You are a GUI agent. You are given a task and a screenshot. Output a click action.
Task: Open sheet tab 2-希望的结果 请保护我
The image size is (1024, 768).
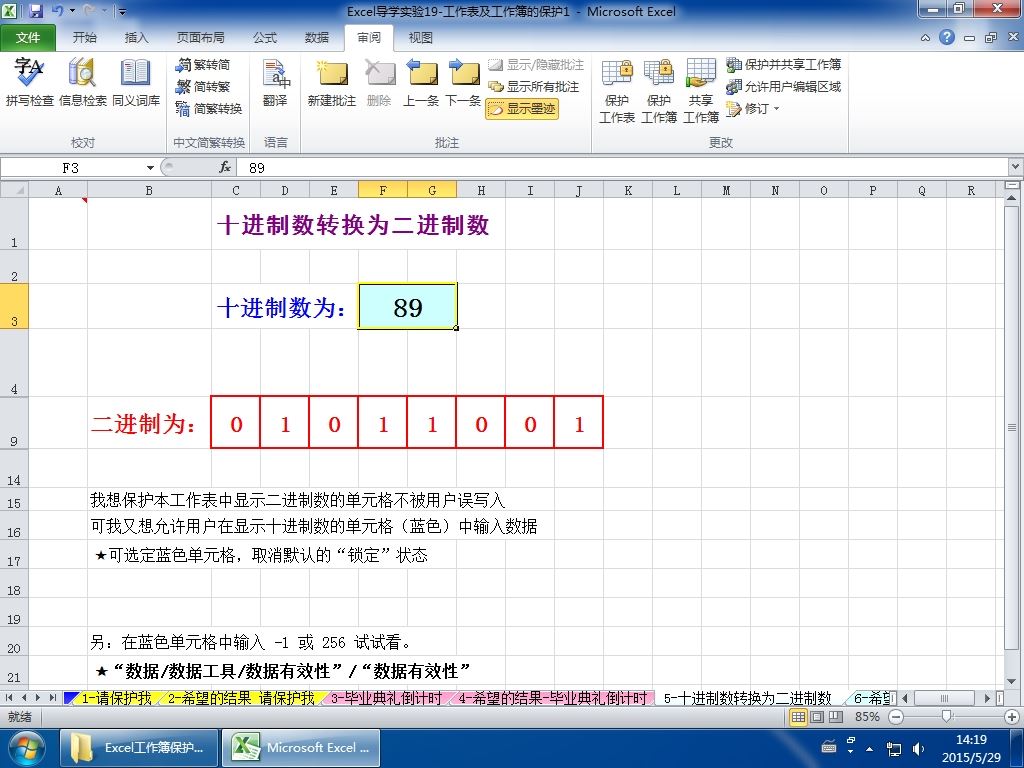pyautogui.click(x=240, y=698)
